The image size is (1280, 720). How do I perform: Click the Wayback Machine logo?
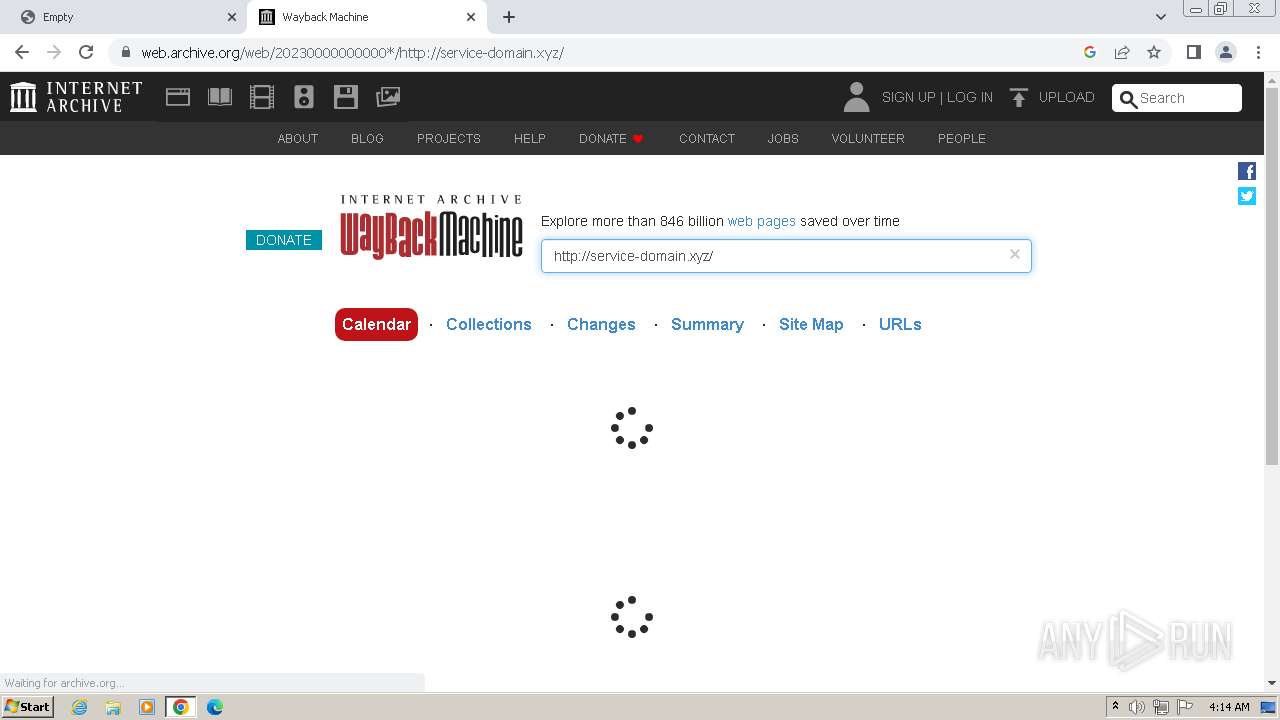click(x=431, y=227)
